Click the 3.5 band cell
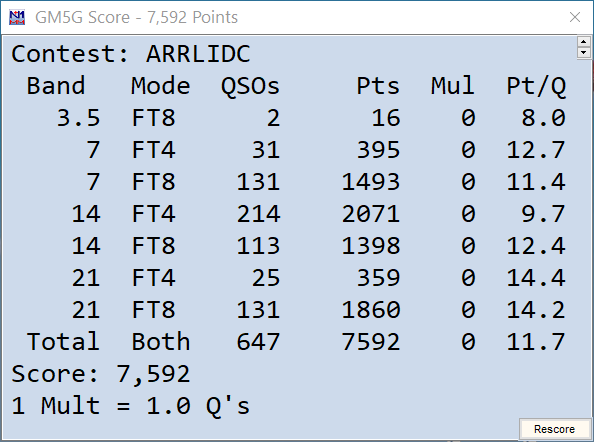The width and height of the screenshot is (594, 442). [x=78, y=118]
